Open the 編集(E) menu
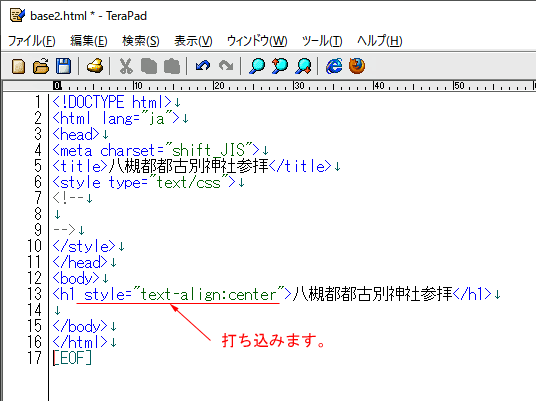Screen dimensions: 536x401 click(89, 41)
